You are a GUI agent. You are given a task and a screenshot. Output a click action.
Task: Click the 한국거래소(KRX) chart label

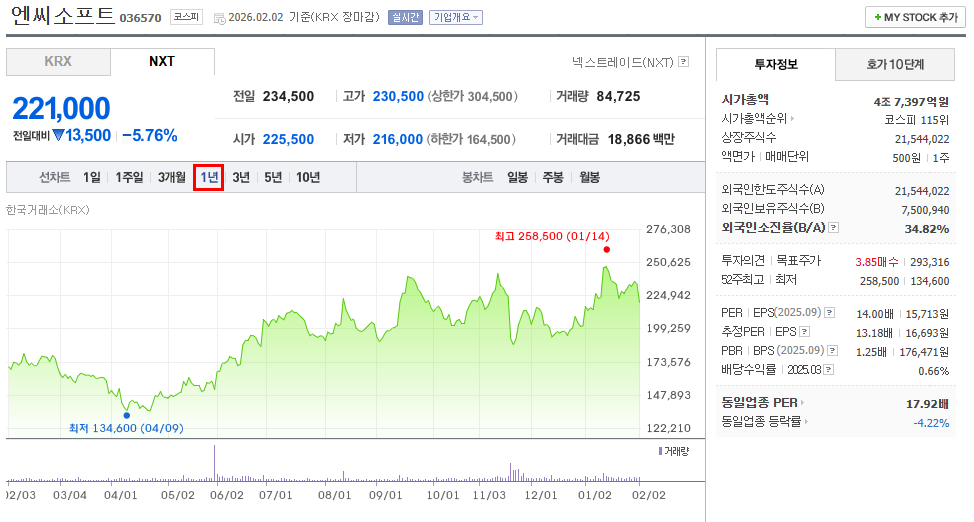(48, 210)
